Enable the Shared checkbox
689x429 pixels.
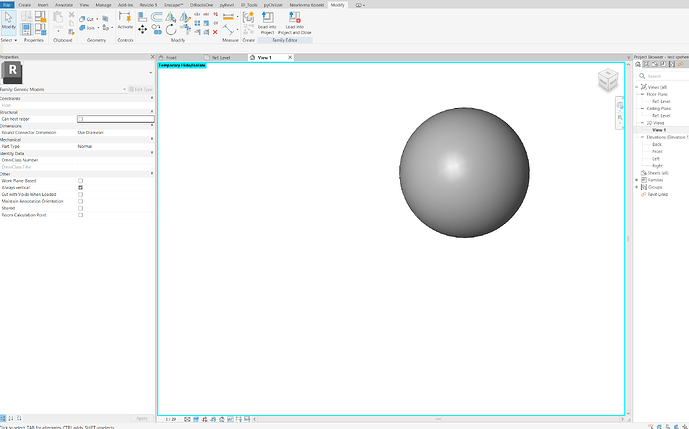(x=80, y=208)
